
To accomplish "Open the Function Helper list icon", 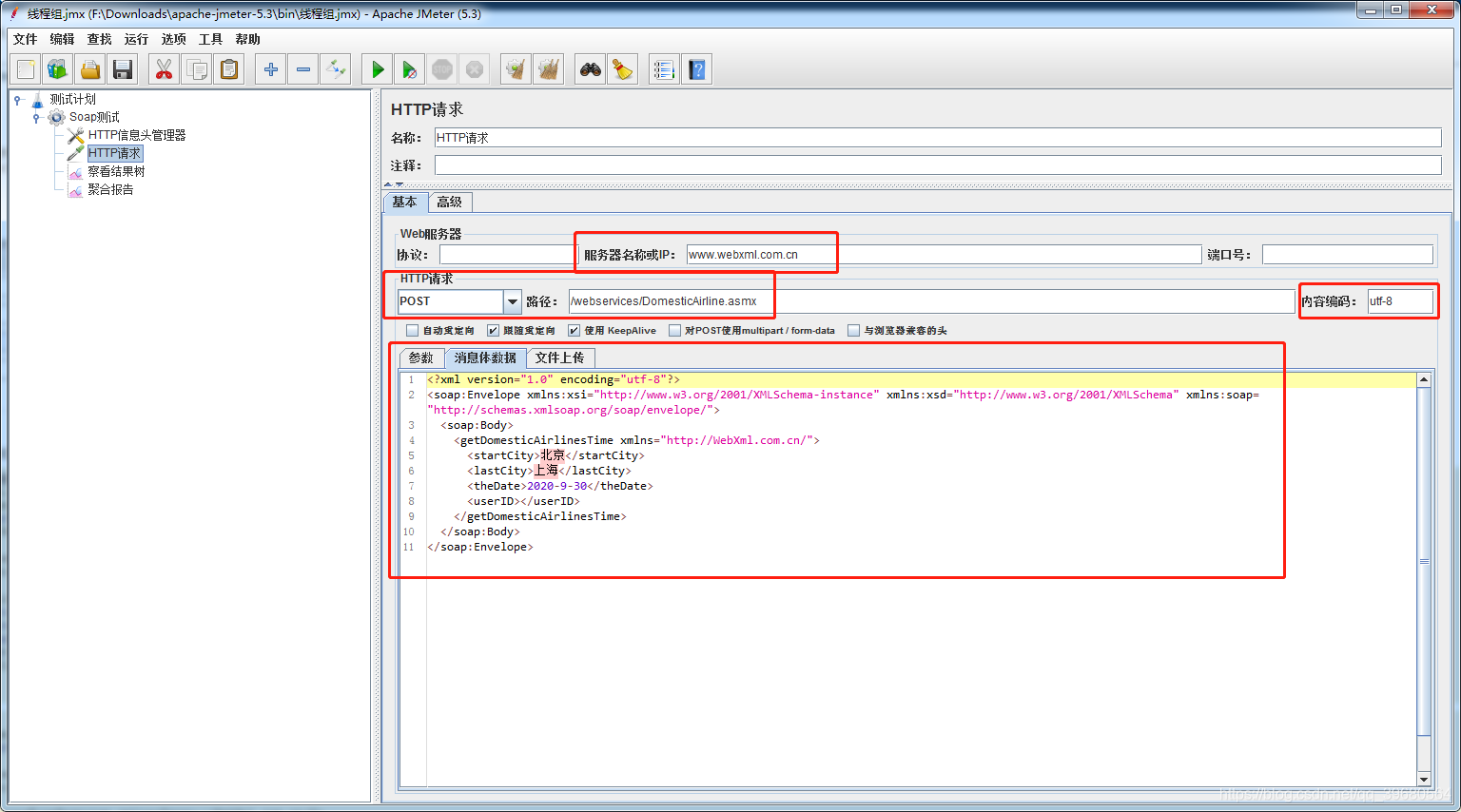I will point(665,69).
